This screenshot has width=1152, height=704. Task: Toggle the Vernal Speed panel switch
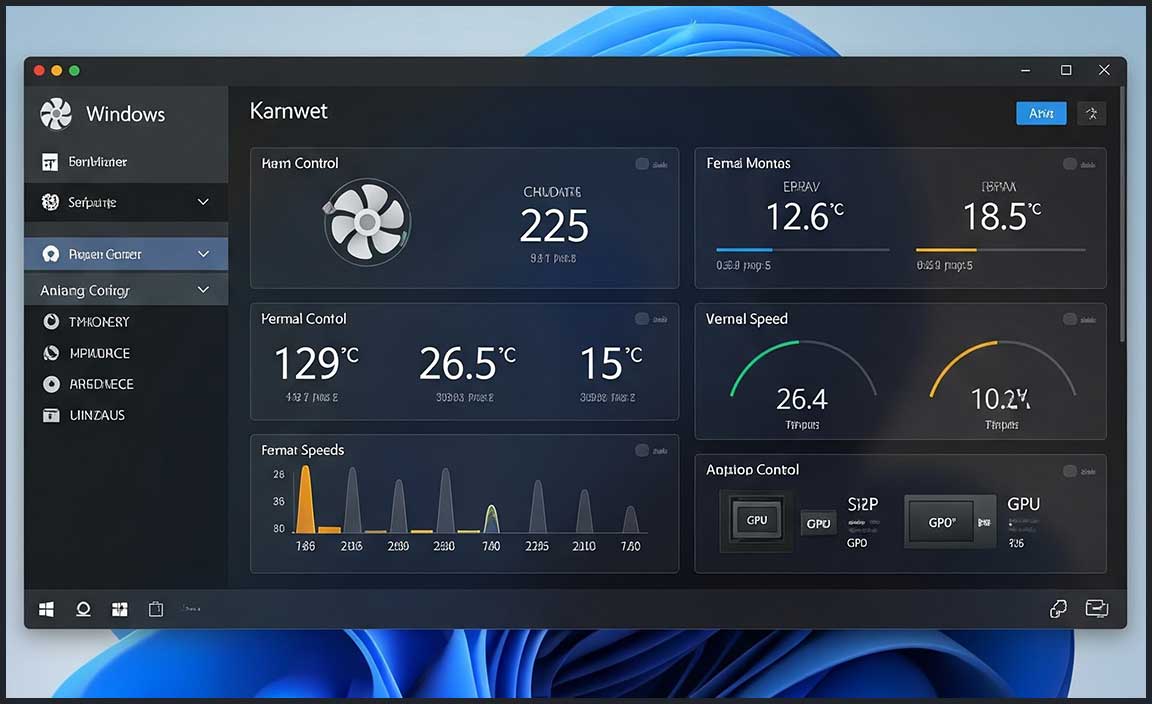[x=1070, y=318]
